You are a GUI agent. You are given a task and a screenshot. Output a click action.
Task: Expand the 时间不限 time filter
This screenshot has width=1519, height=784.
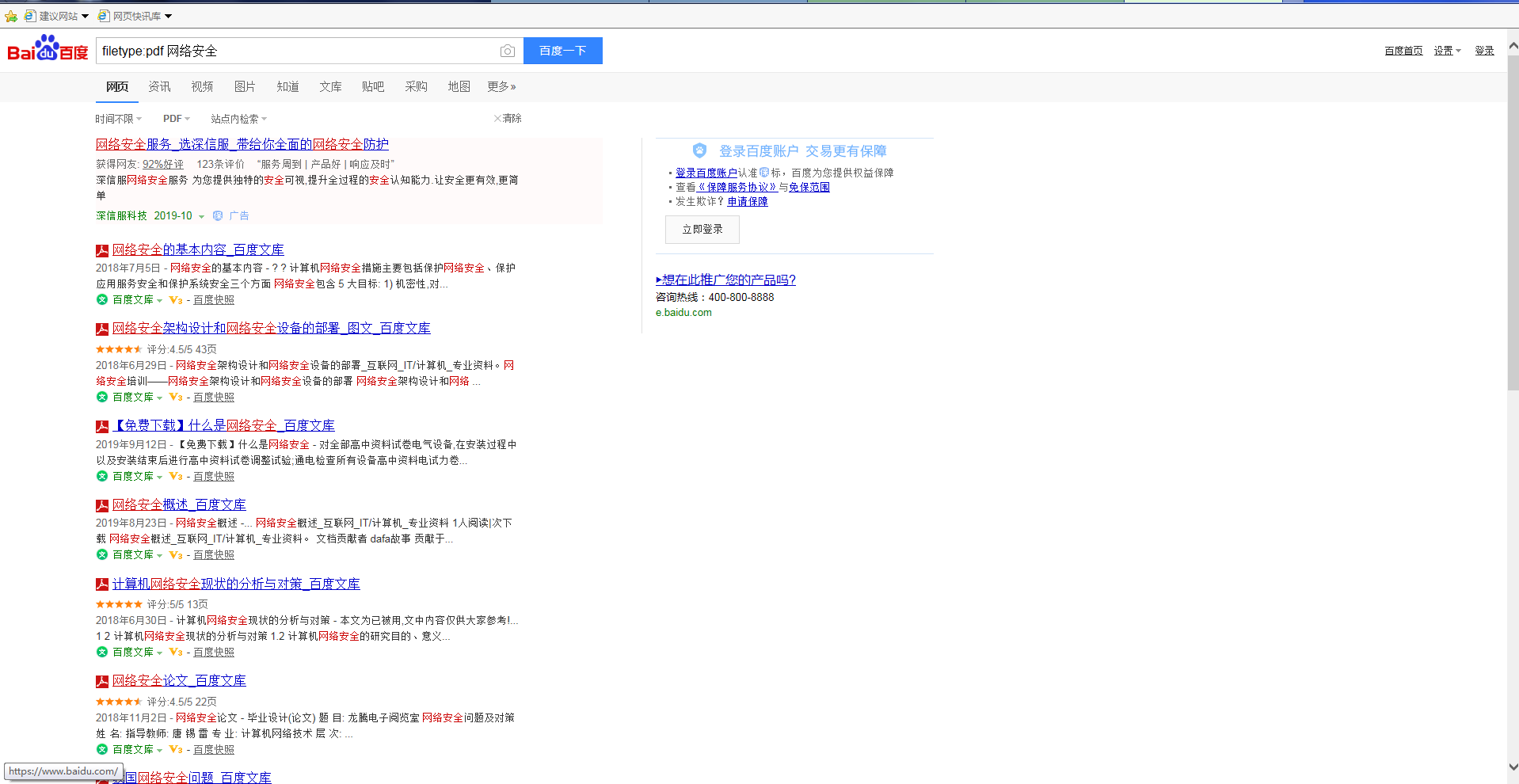coord(119,119)
